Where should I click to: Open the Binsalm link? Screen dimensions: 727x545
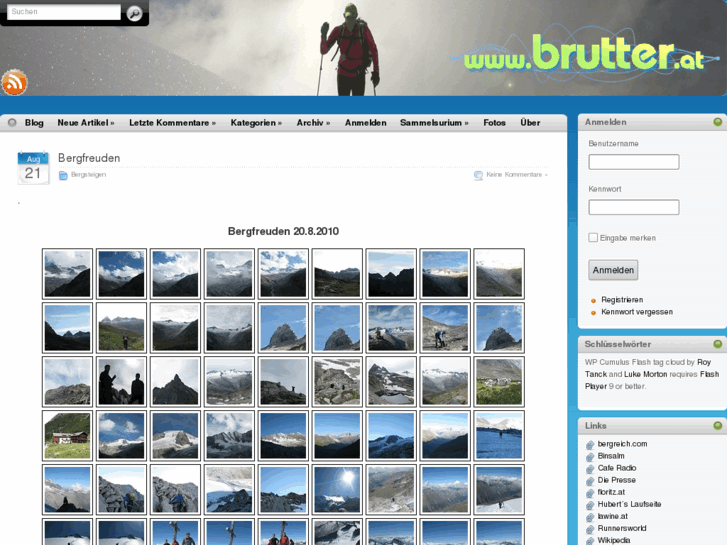click(611, 456)
